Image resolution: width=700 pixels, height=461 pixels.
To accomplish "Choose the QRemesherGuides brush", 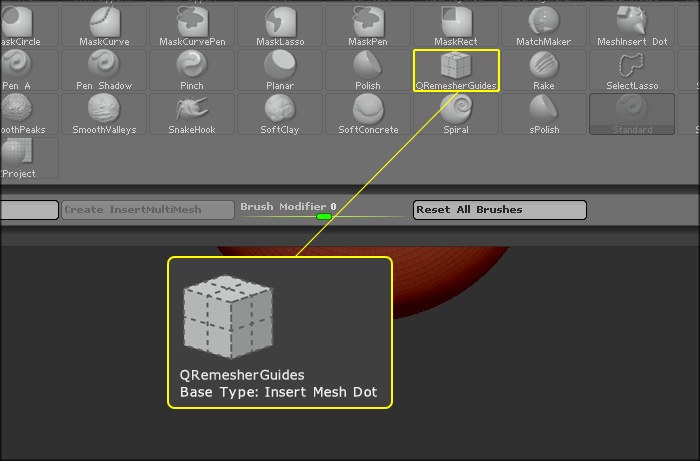I will tap(456, 70).
